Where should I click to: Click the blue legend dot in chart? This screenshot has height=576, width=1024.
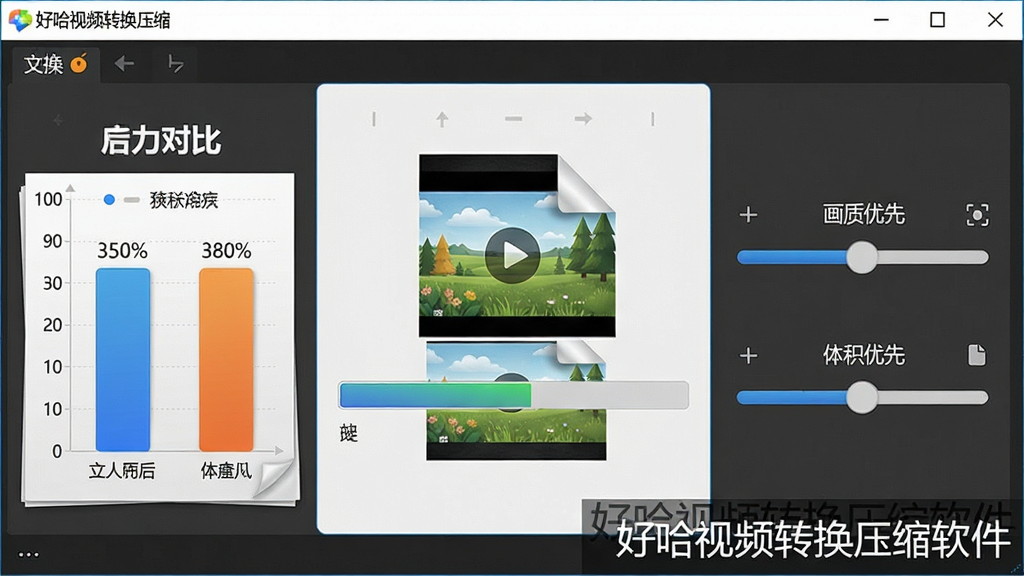(109, 199)
